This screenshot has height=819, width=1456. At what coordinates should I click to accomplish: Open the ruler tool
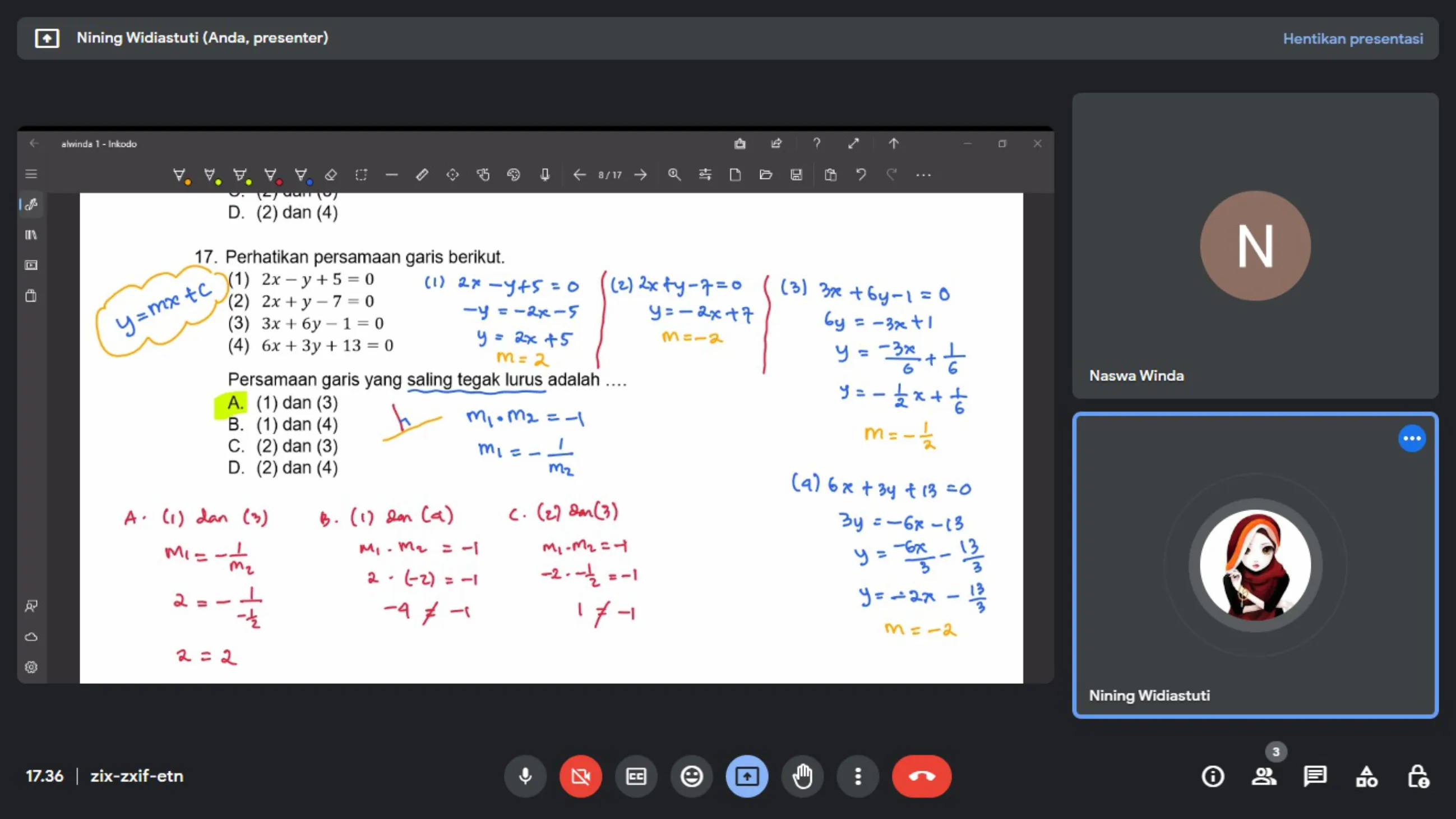(x=422, y=175)
